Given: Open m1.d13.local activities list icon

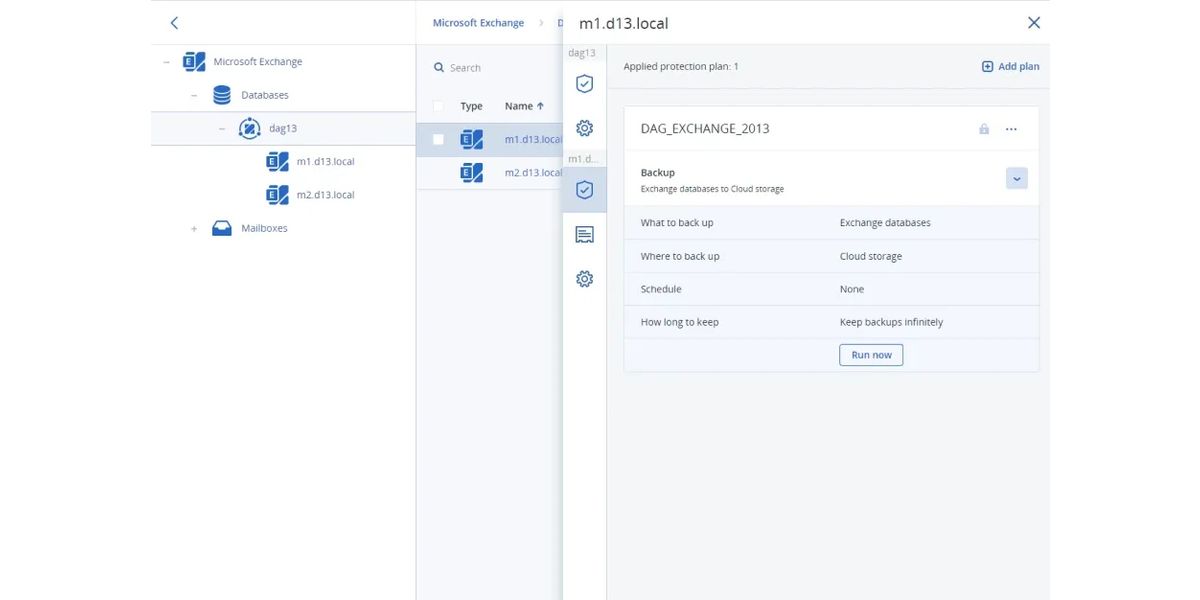Looking at the screenshot, I should point(585,235).
